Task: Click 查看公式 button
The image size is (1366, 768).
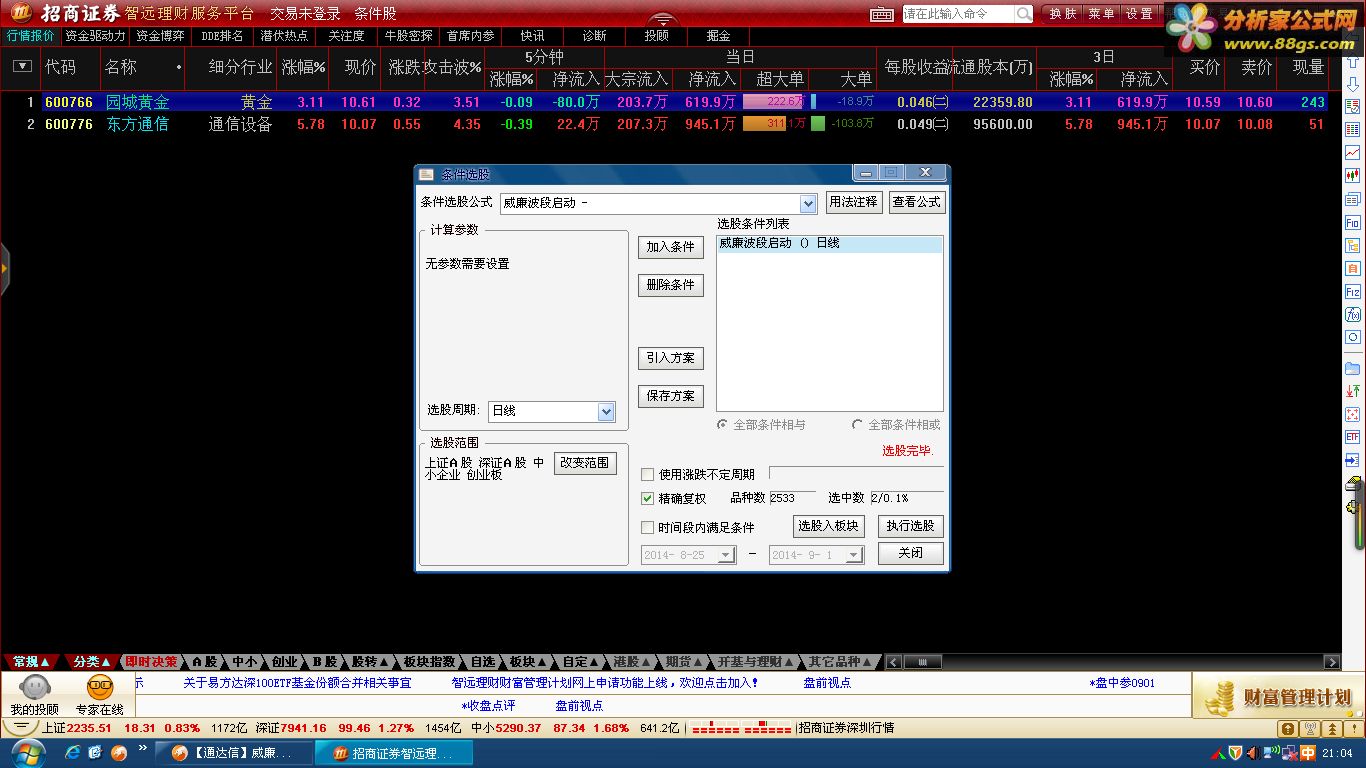Action: (x=916, y=202)
